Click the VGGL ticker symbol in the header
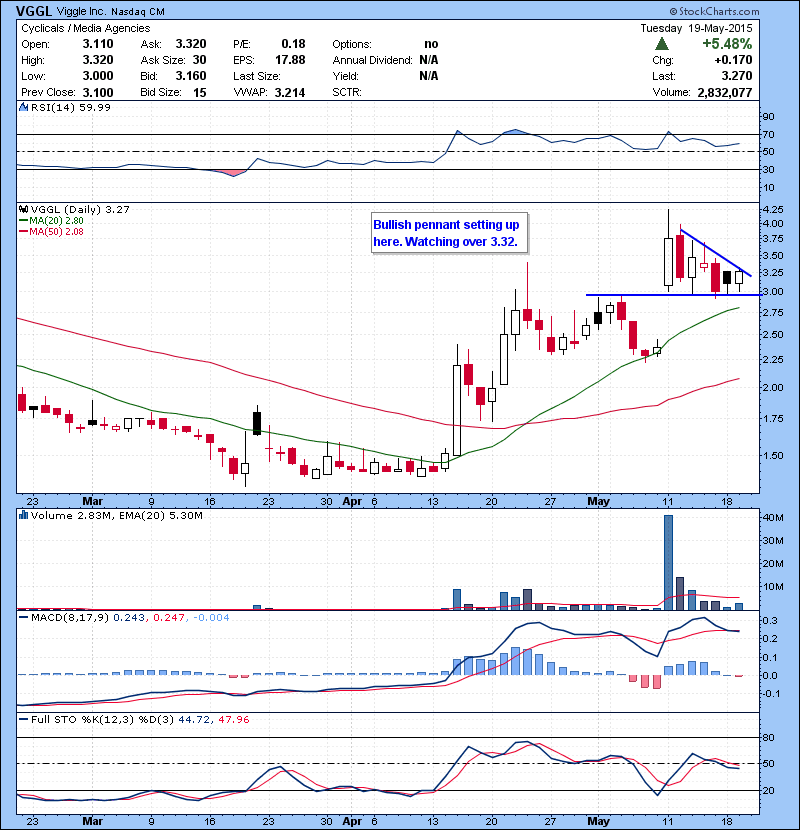This screenshot has width=800, height=830. pos(33,11)
